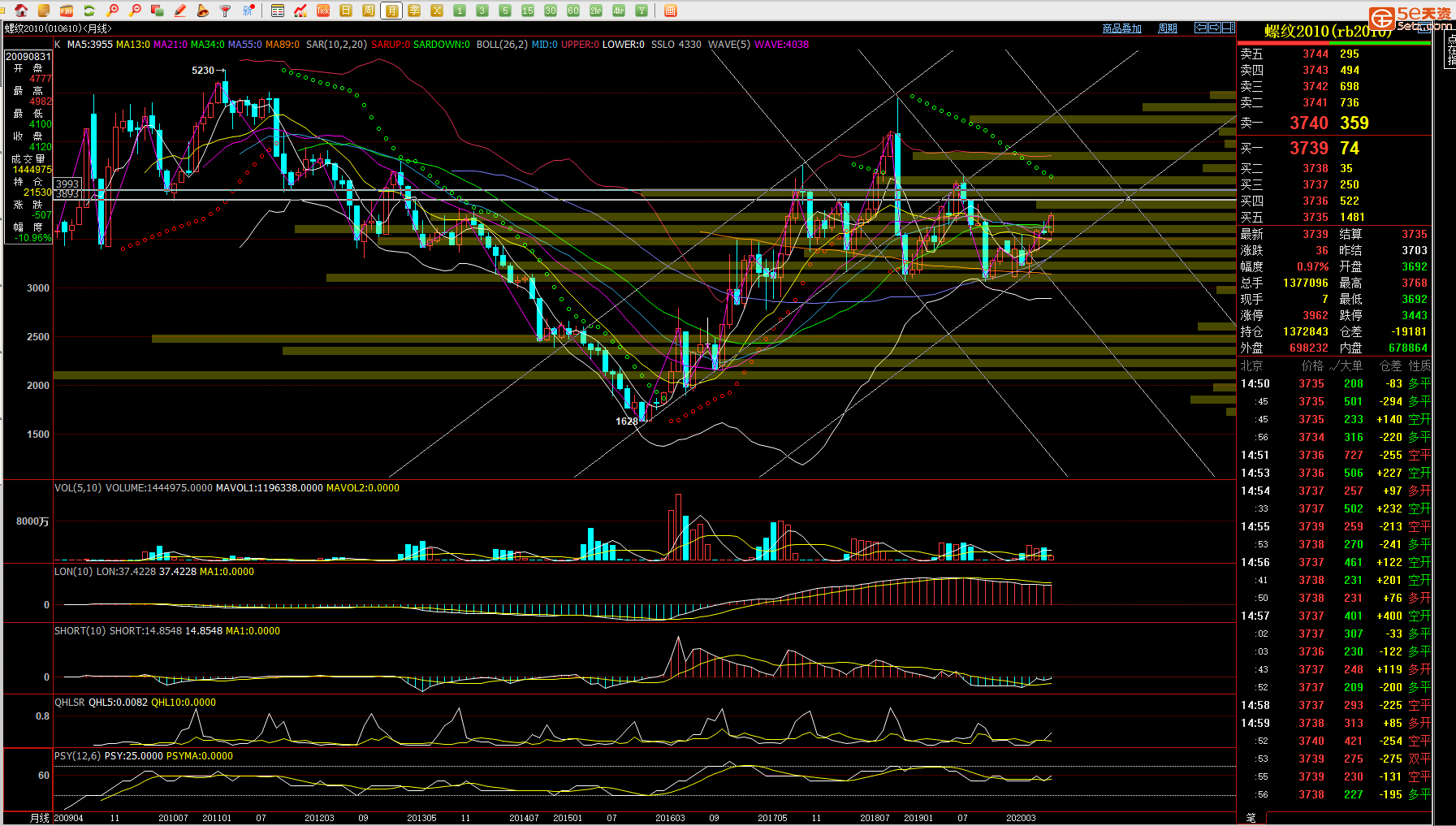1456x826 pixels.
Task: Click the chart title 螺纹2010(010610)<月线>
Action: (58, 28)
